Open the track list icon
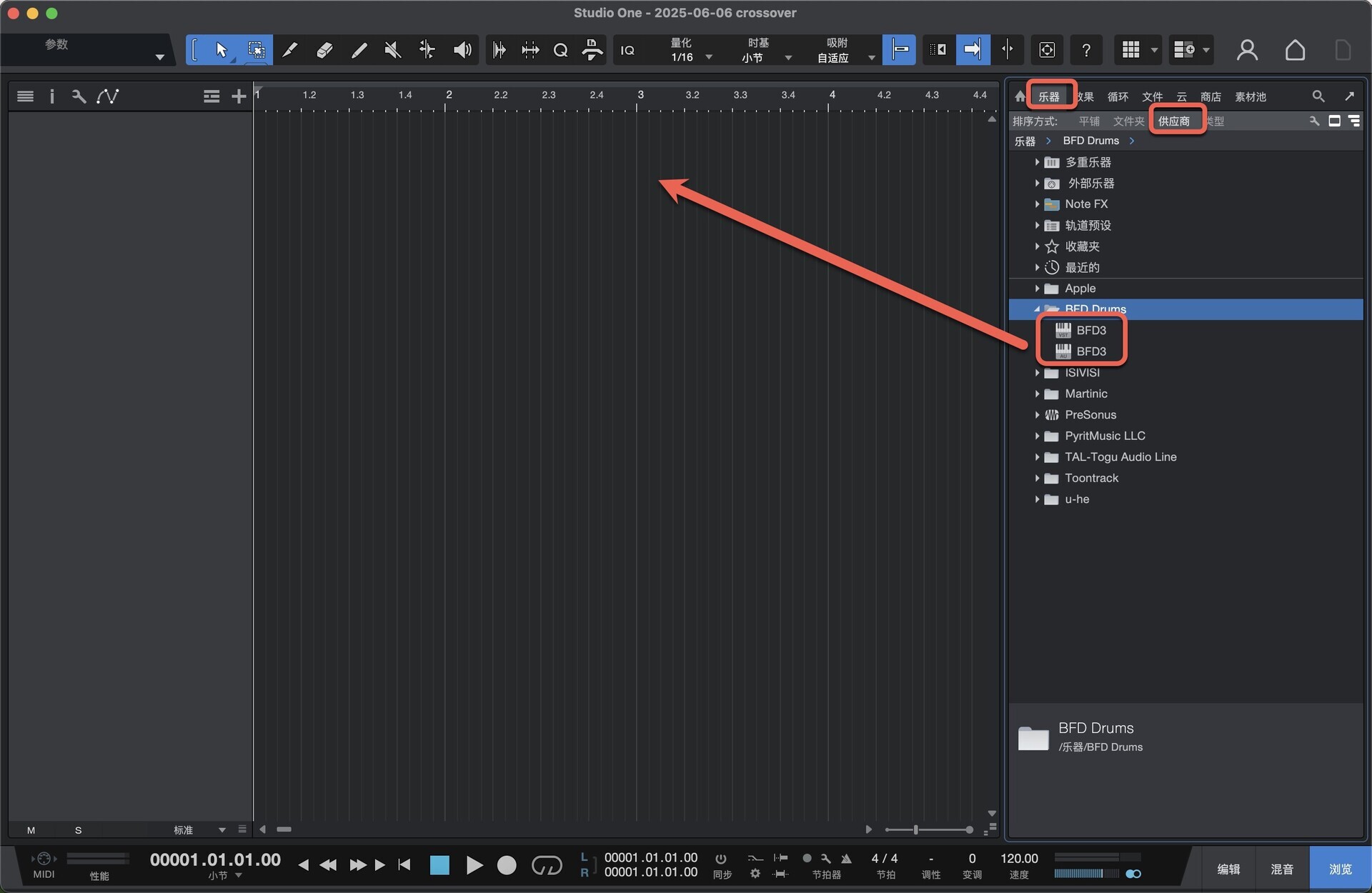Viewport: 1372px width, 893px height. click(x=25, y=96)
